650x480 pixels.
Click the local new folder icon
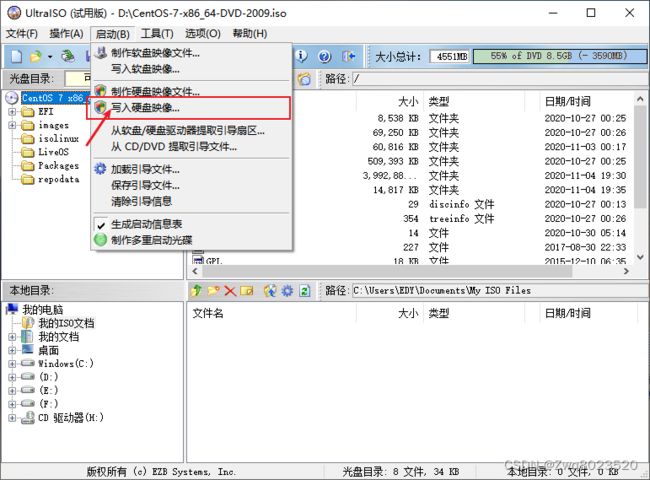coord(213,291)
